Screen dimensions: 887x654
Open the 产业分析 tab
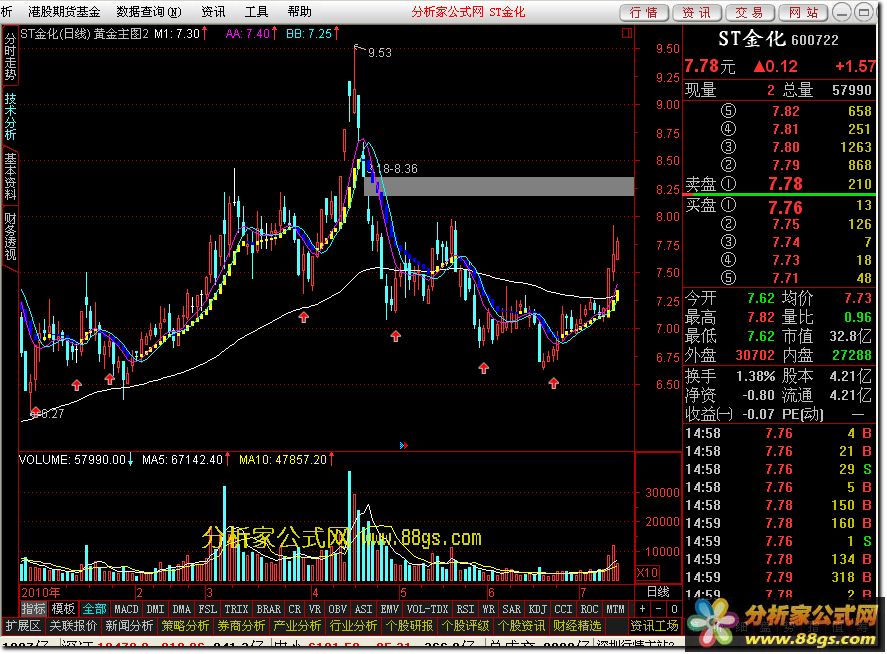coord(297,626)
